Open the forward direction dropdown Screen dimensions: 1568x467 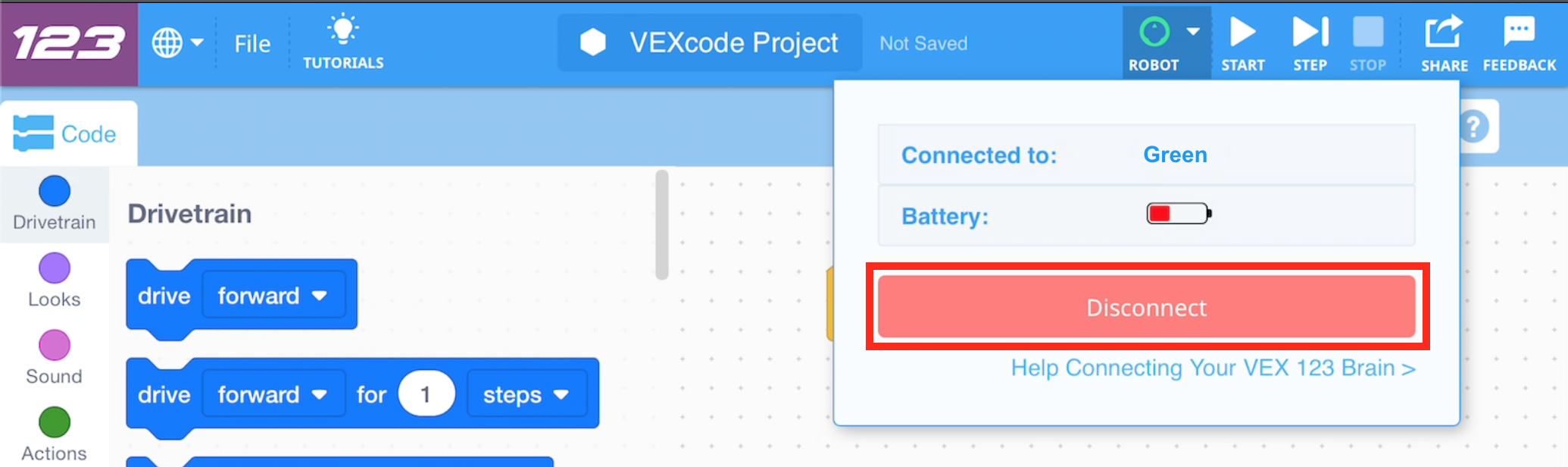(x=320, y=296)
